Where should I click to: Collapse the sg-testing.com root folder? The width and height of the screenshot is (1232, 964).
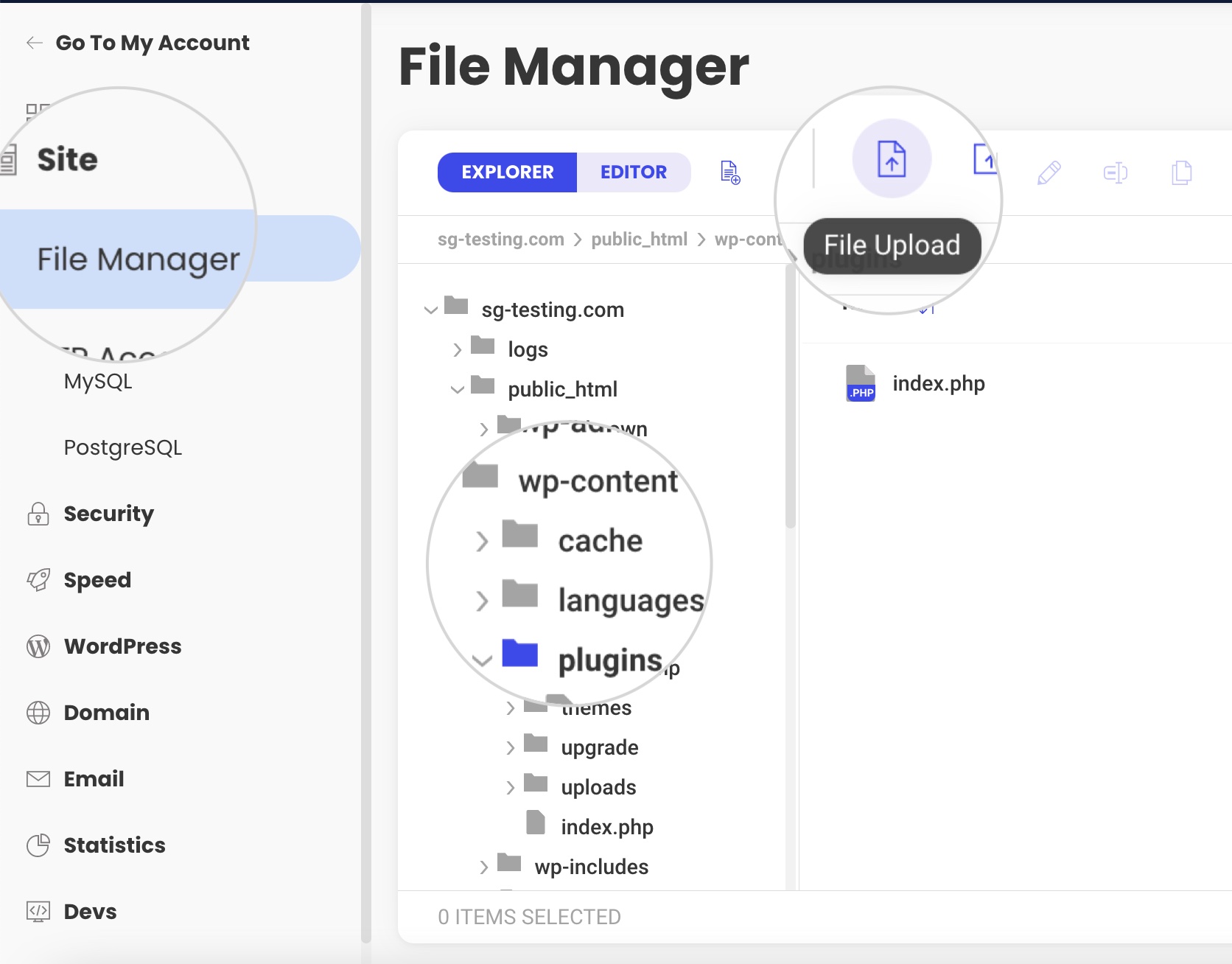(x=431, y=310)
